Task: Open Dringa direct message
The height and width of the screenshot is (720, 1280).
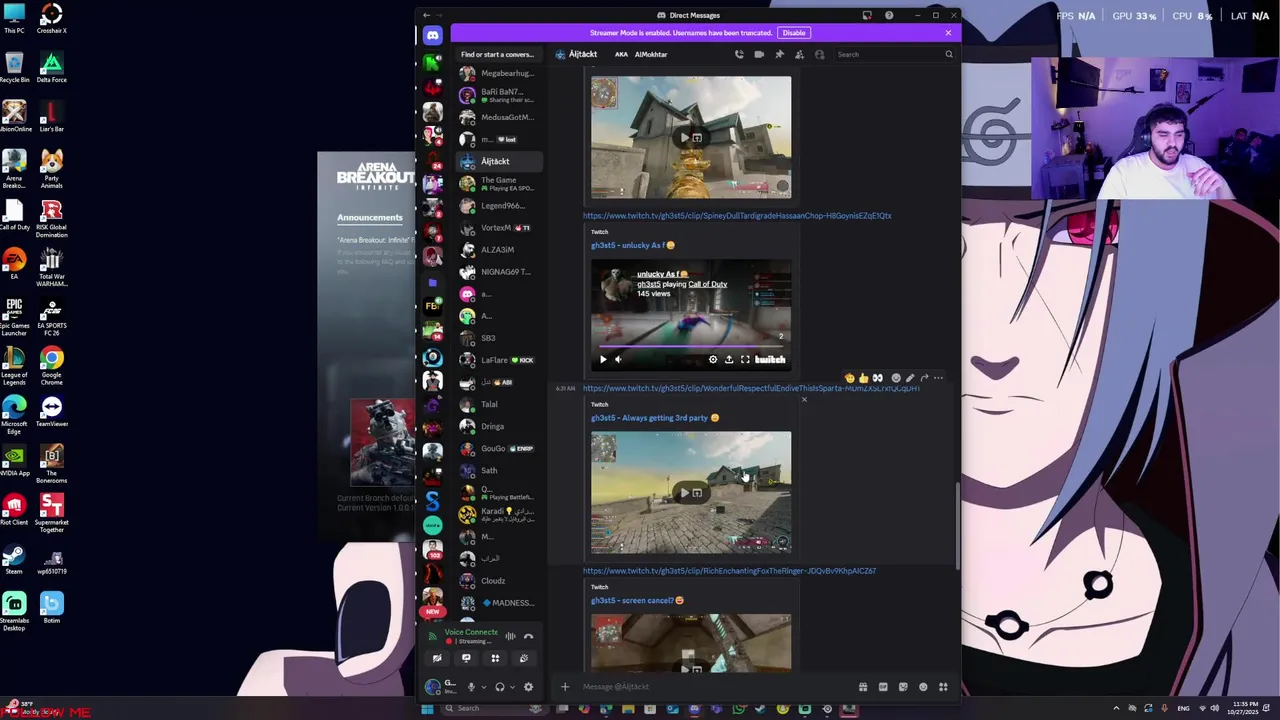Action: pos(499,426)
